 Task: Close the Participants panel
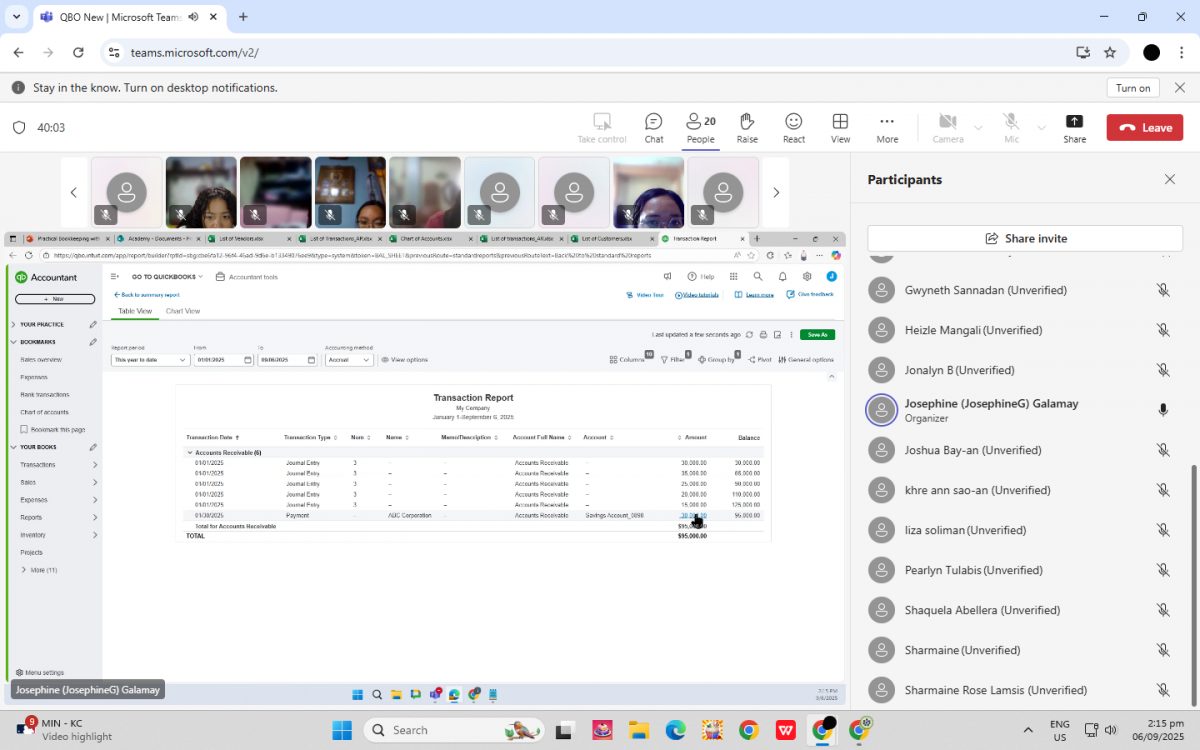tap(1170, 180)
